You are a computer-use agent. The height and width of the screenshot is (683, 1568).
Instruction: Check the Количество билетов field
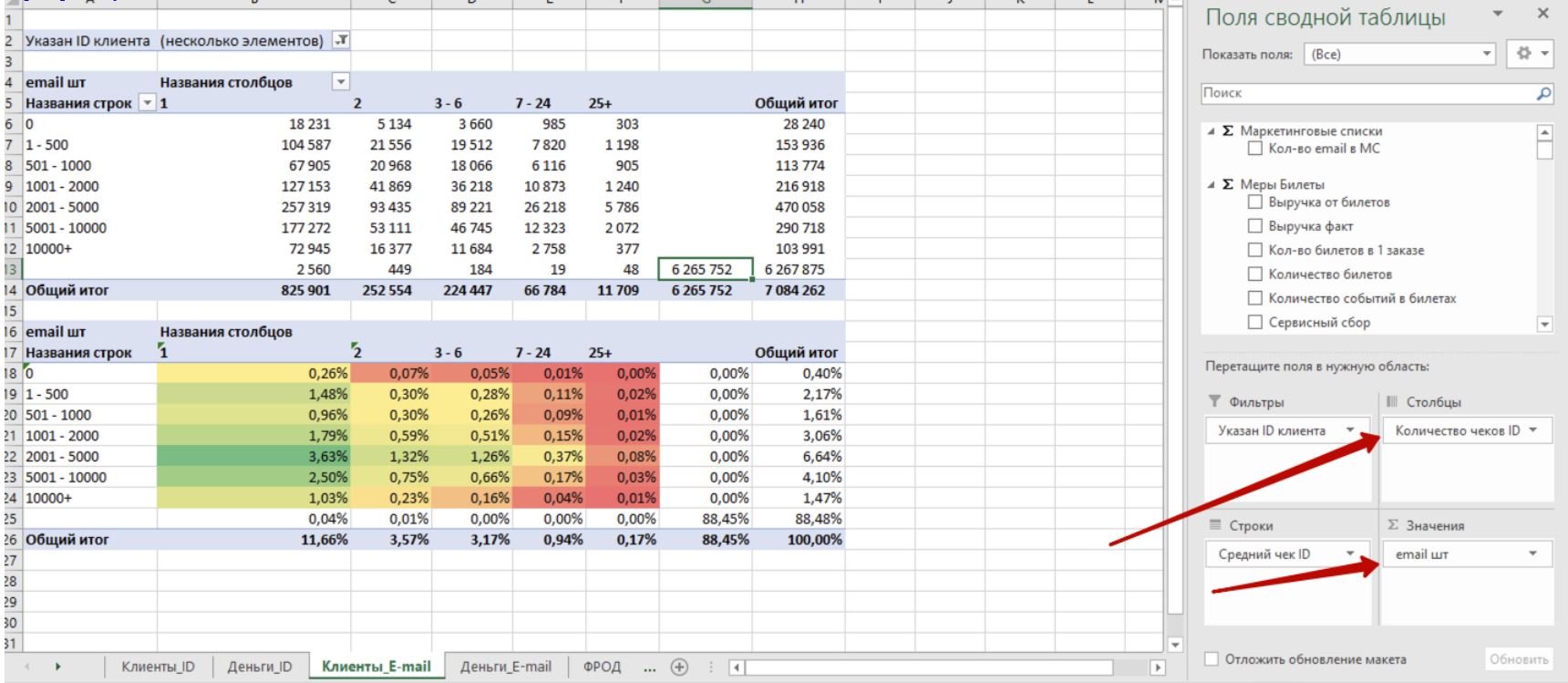pos(1255,274)
